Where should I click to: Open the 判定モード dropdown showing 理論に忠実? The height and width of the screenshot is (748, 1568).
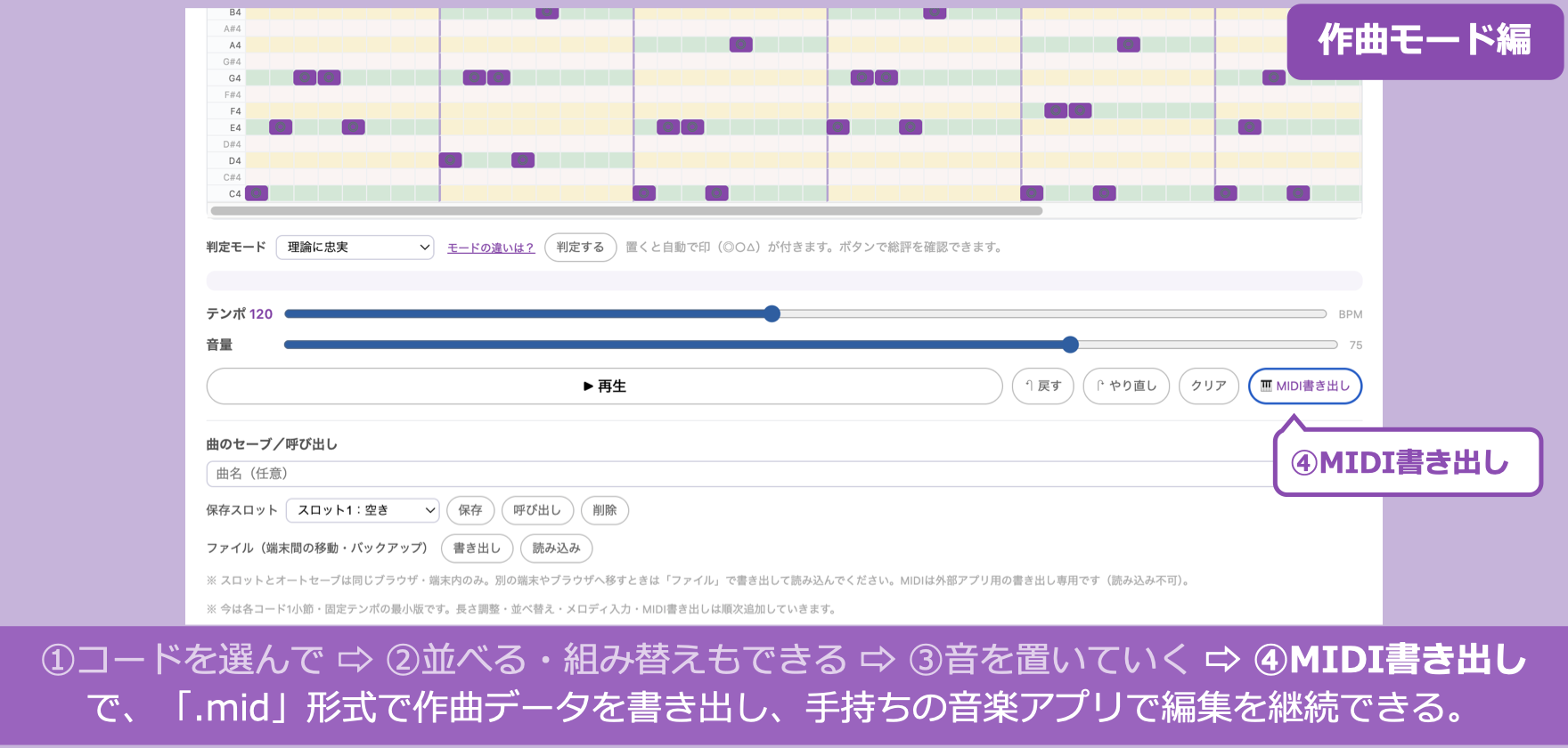point(355,248)
